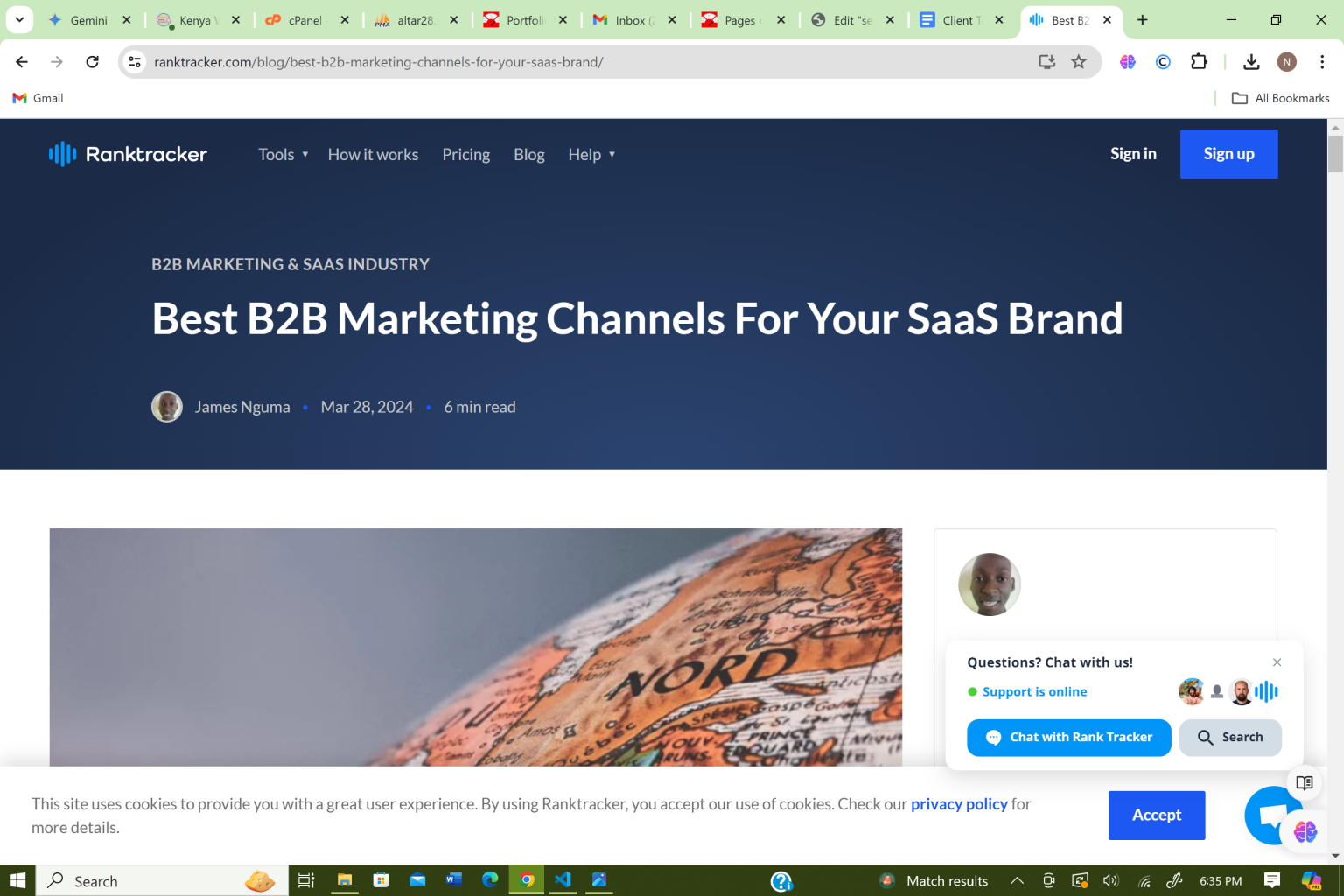The image size is (1344, 896).
Task: Click the Sign up button
Action: [x=1228, y=154]
